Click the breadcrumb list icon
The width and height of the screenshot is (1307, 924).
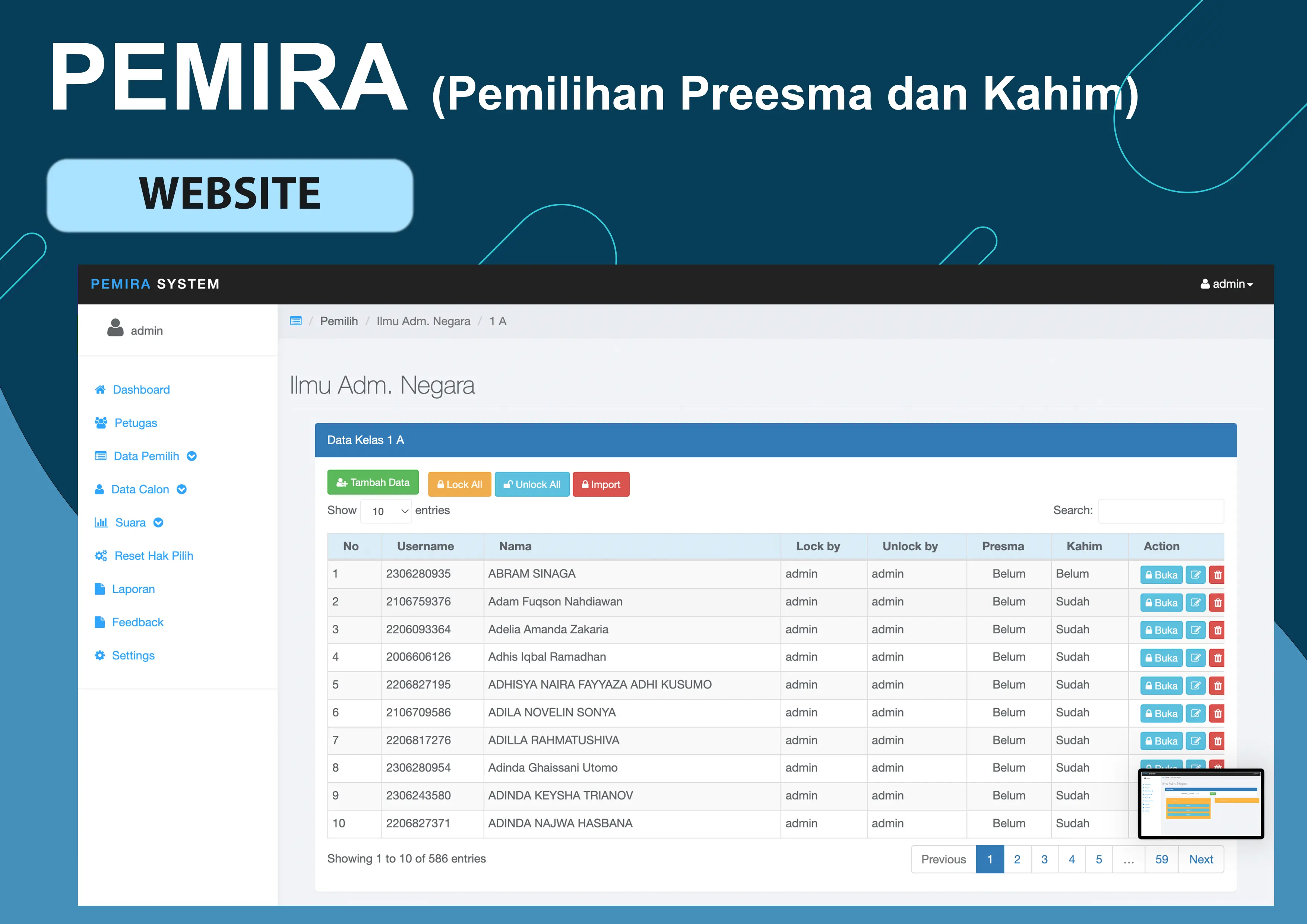(295, 321)
